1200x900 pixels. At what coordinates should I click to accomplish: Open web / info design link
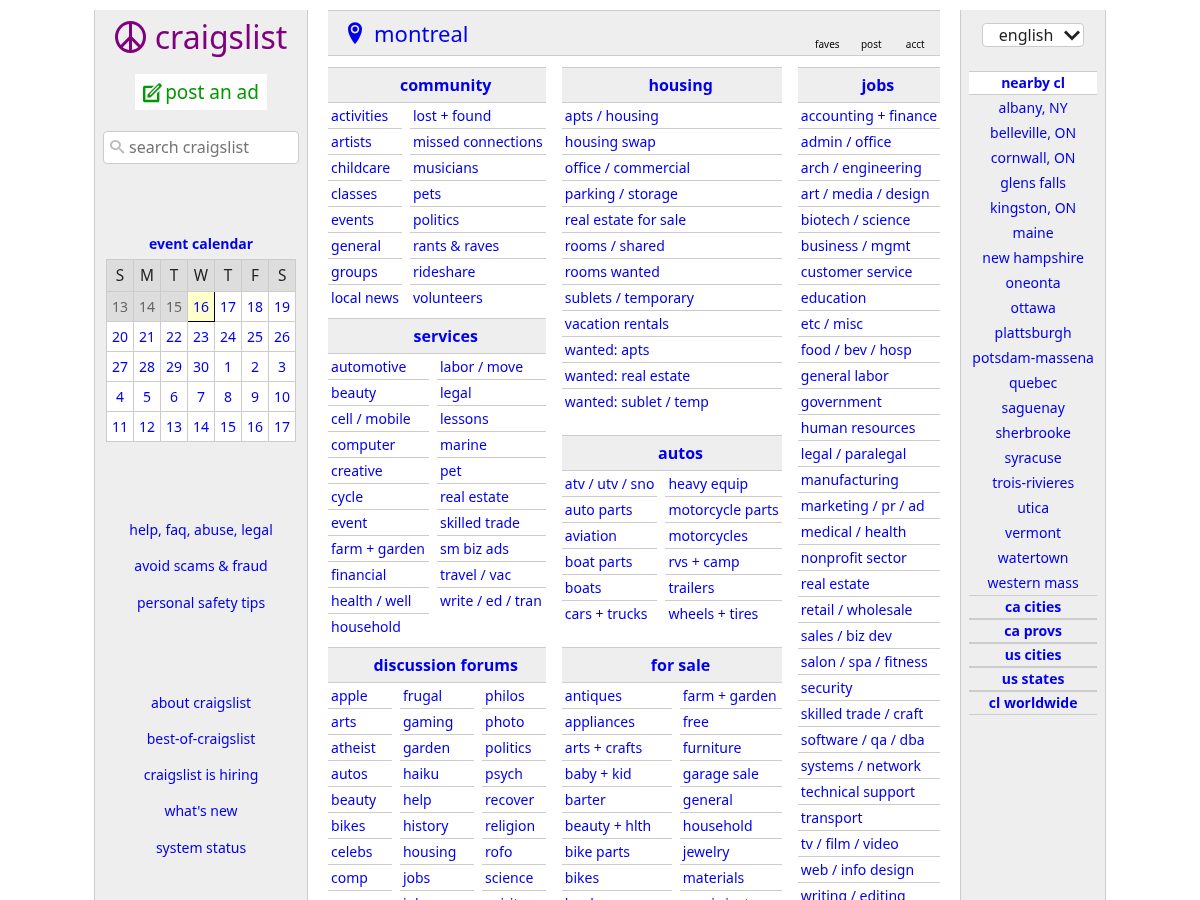tap(857, 870)
